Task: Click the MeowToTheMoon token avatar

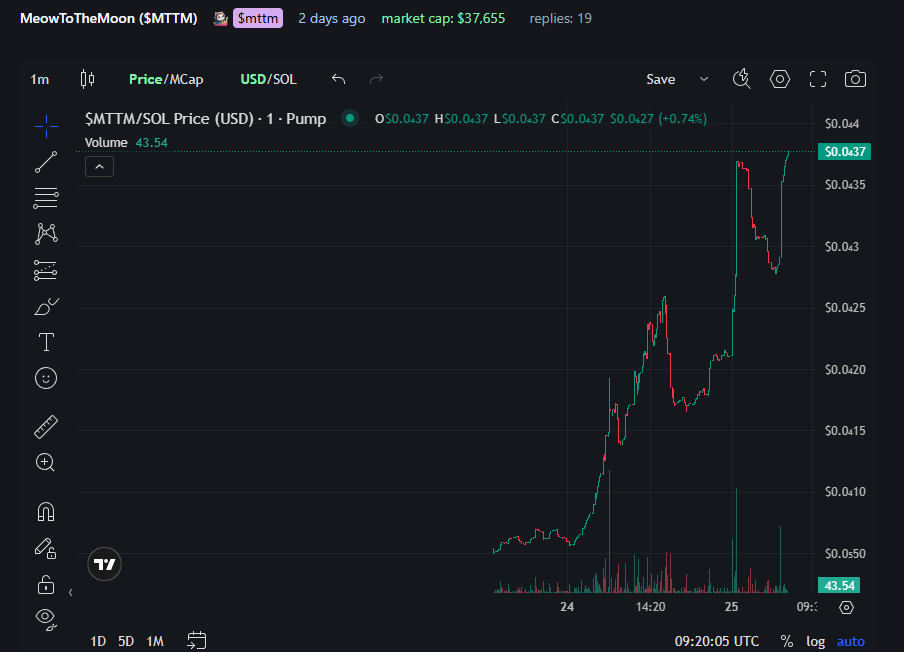Action: pyautogui.click(x=220, y=18)
